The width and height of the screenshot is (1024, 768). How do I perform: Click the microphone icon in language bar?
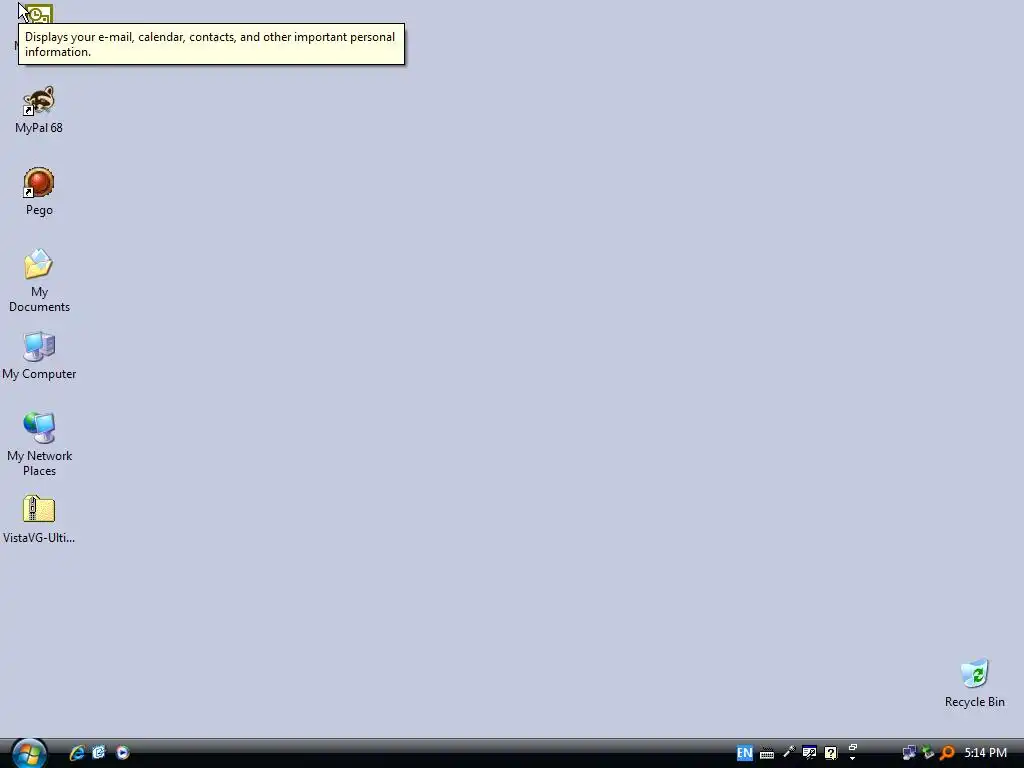(x=789, y=753)
